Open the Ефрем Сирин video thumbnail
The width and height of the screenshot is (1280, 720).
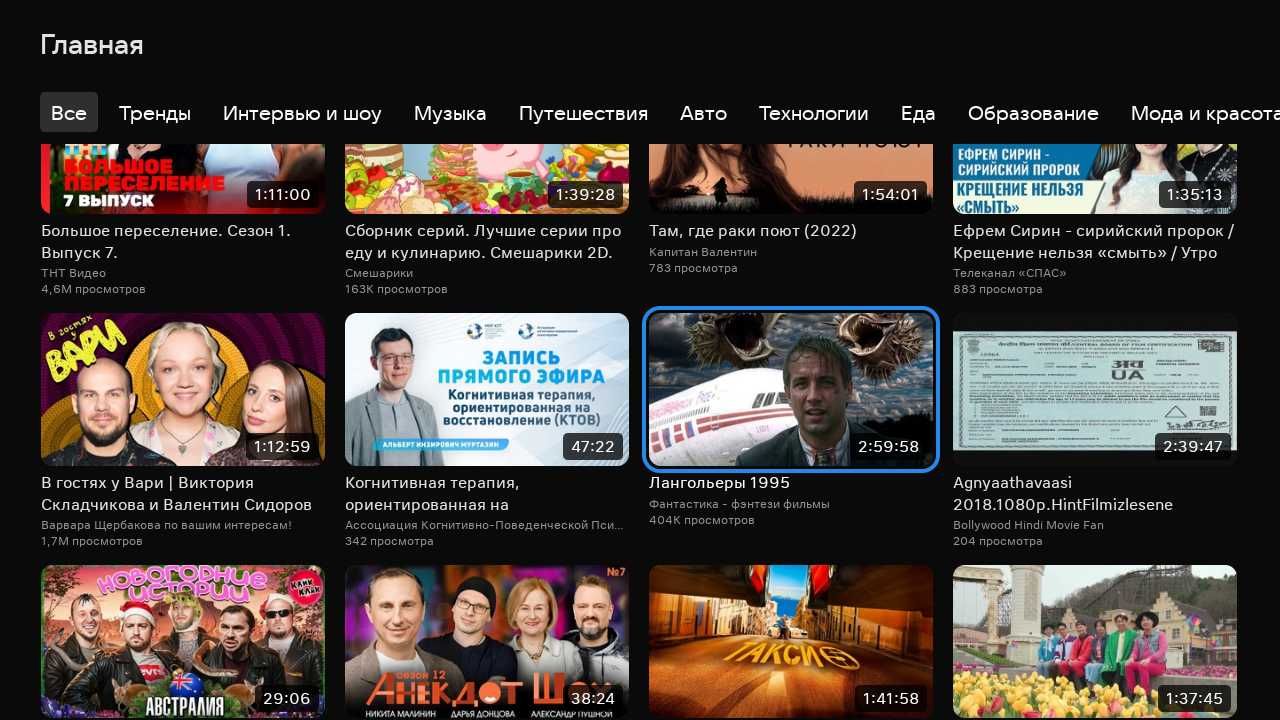coord(1095,179)
